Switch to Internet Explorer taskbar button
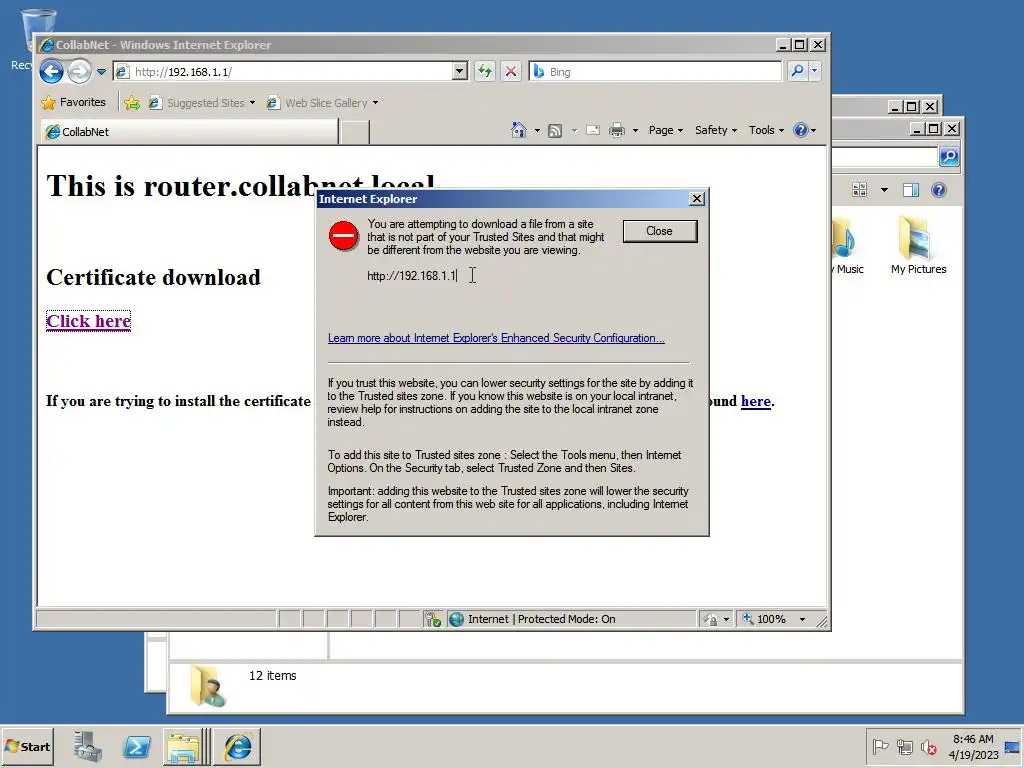 [x=237, y=746]
